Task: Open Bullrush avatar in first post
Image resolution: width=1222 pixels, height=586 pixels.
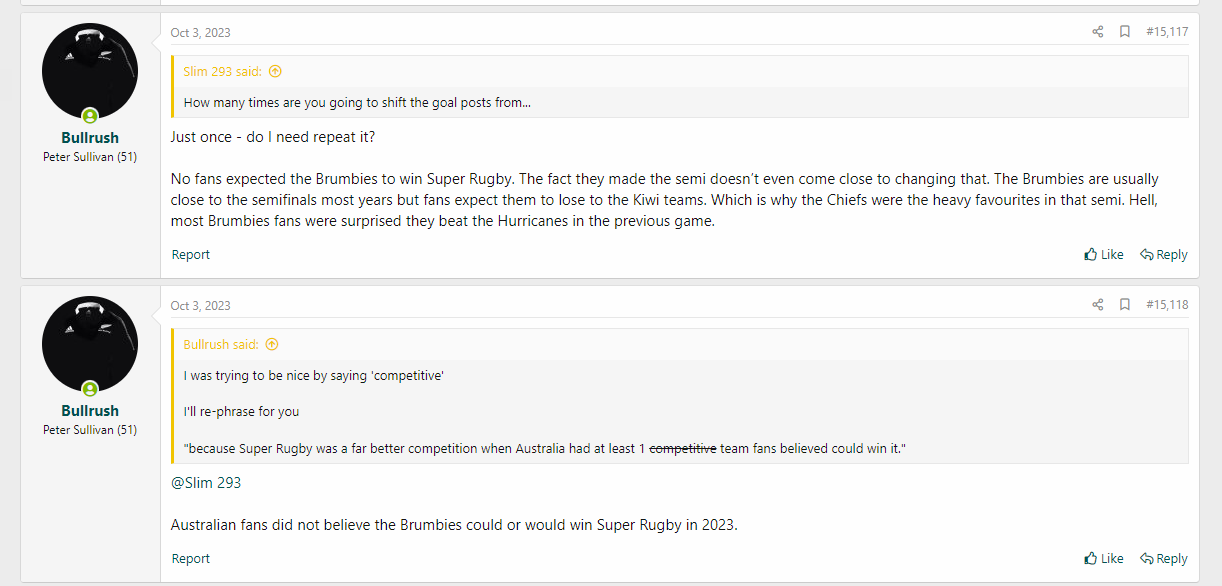Action: click(90, 71)
